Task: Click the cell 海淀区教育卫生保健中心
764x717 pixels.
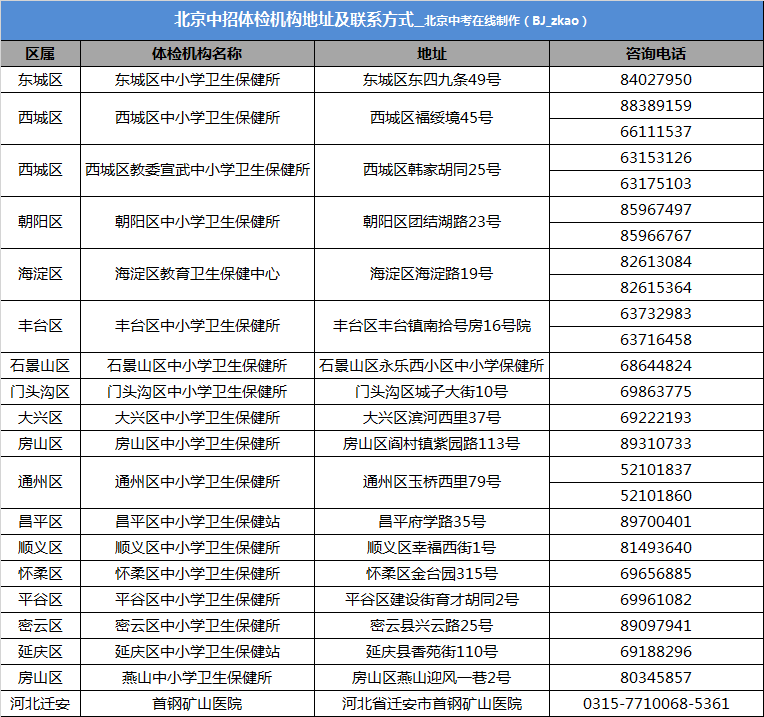Action: [x=197, y=274]
